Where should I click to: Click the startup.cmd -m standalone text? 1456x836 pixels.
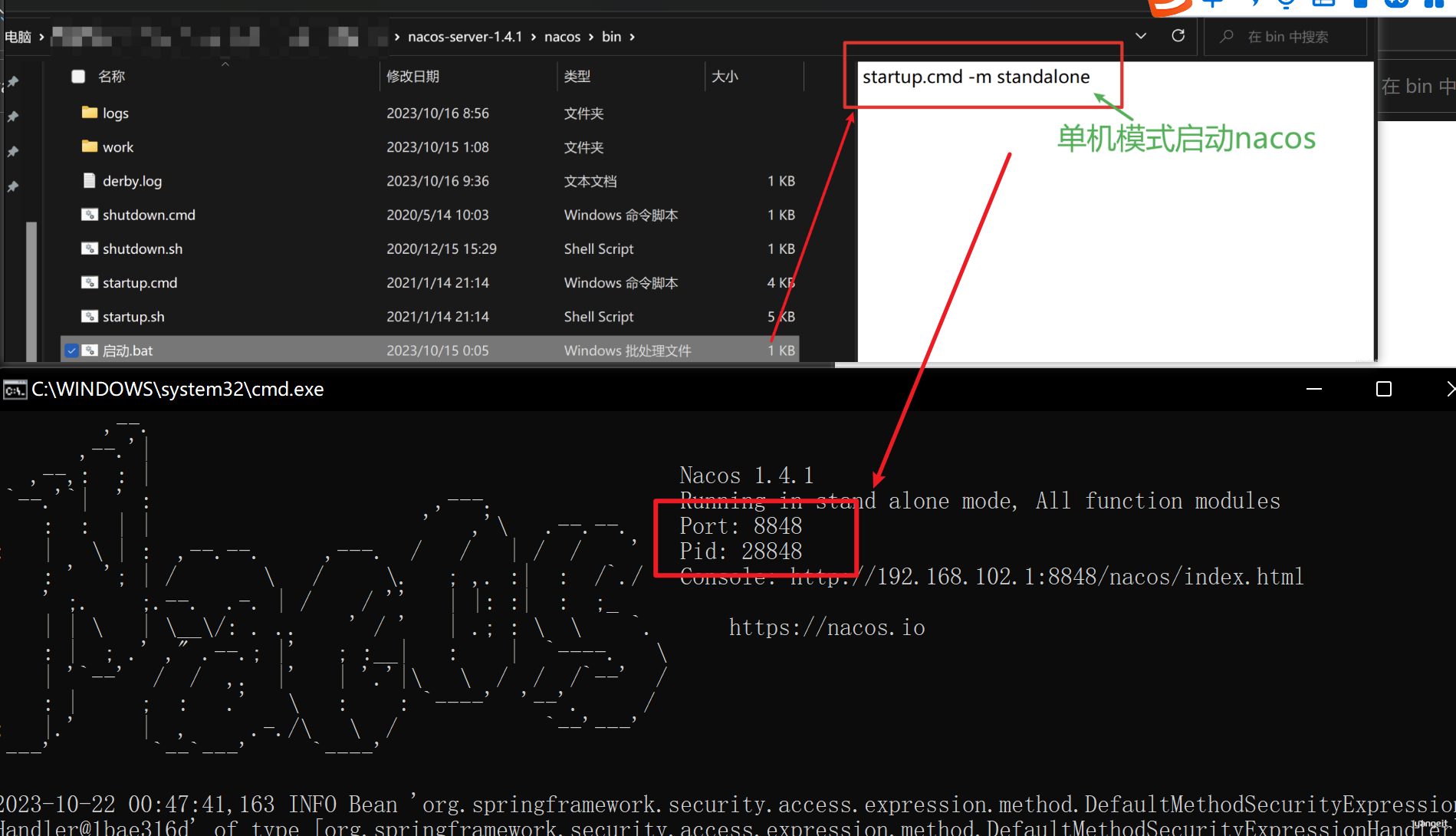coord(976,77)
